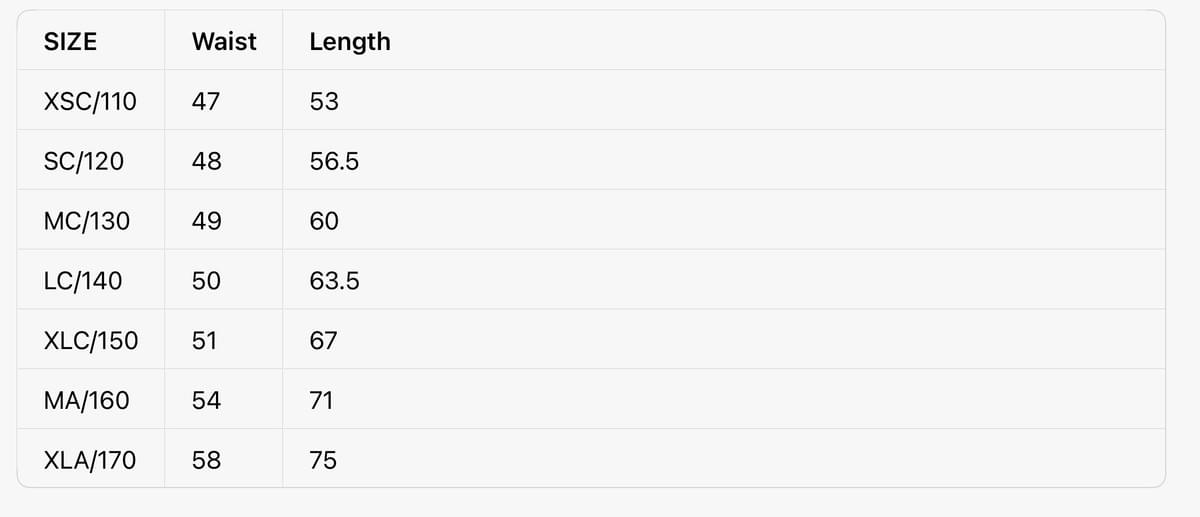
Task: Select the SC/120 size cell
Action: [85, 161]
